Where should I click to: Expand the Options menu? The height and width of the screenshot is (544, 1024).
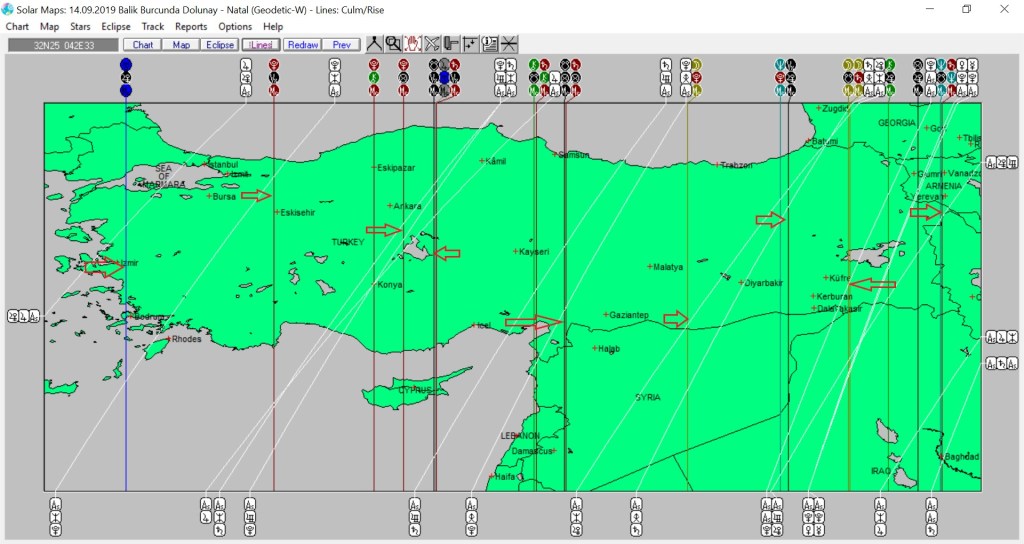tap(235, 26)
